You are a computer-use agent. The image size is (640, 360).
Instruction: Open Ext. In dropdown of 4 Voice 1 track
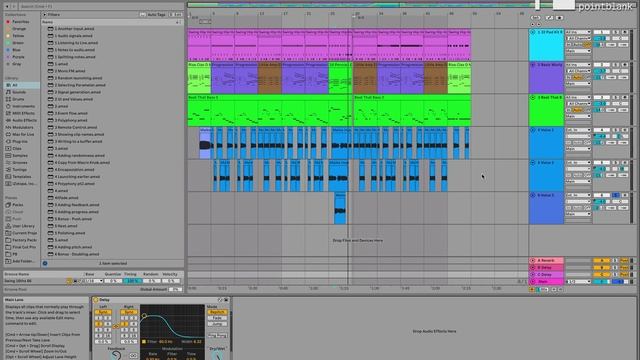point(578,130)
